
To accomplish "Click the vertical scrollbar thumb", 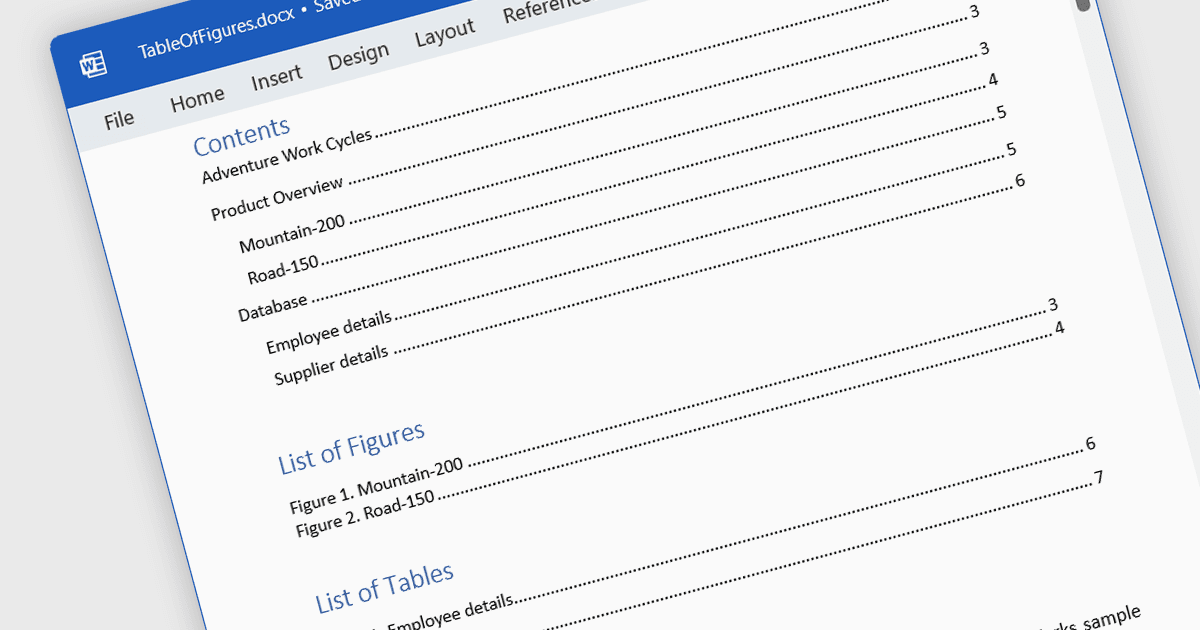I will 1082,5.
